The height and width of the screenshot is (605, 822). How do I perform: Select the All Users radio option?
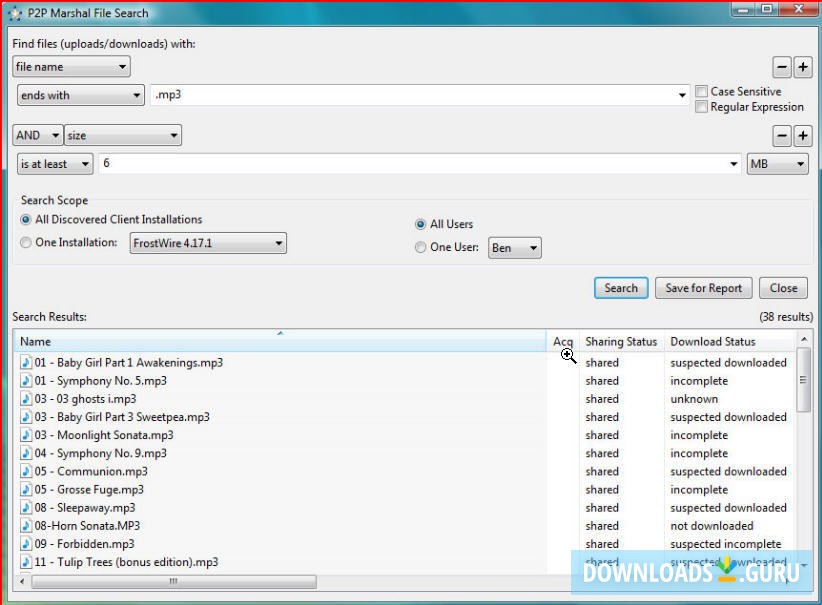[420, 224]
